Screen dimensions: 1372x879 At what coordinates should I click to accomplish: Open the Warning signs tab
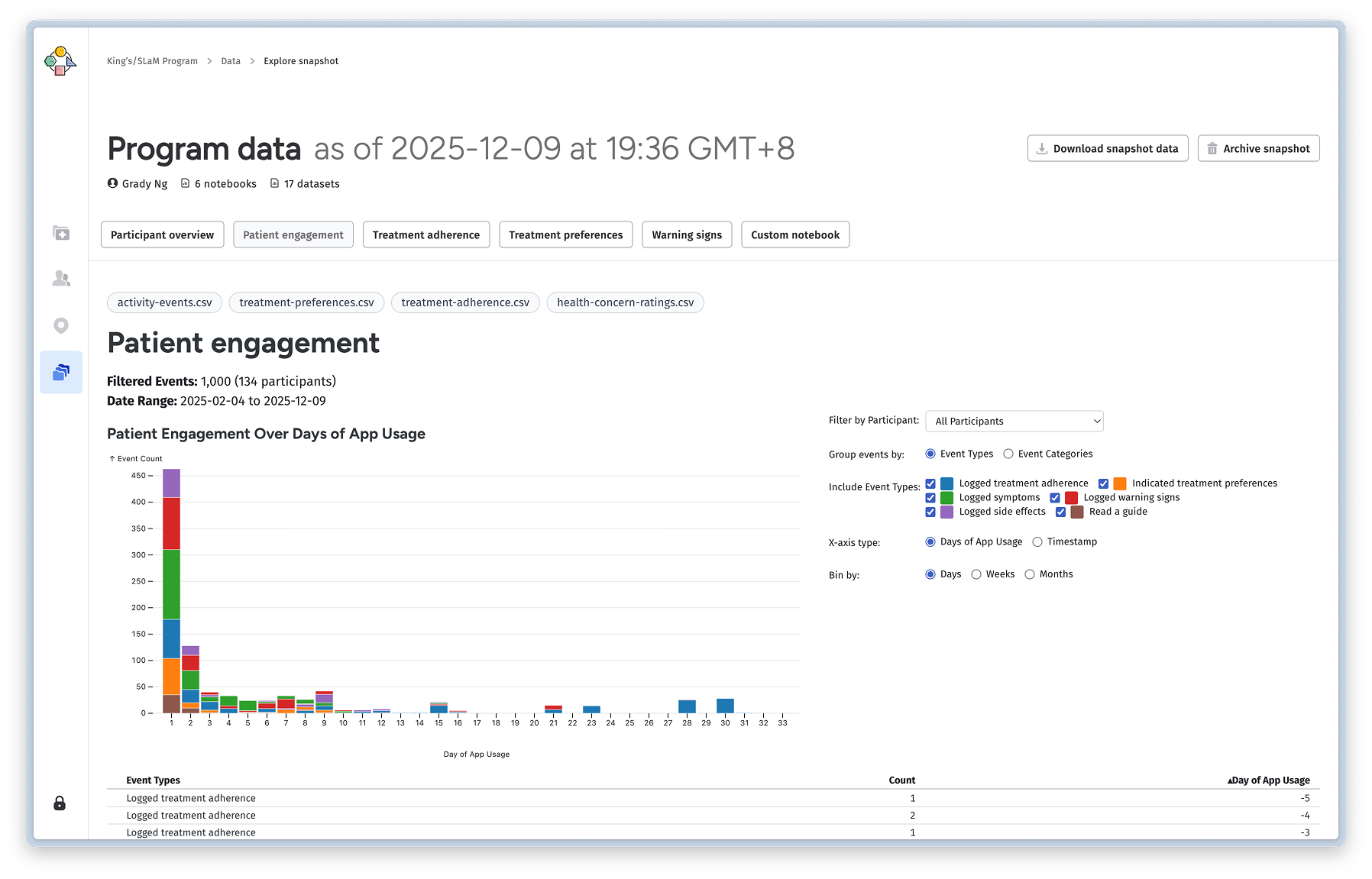(686, 234)
